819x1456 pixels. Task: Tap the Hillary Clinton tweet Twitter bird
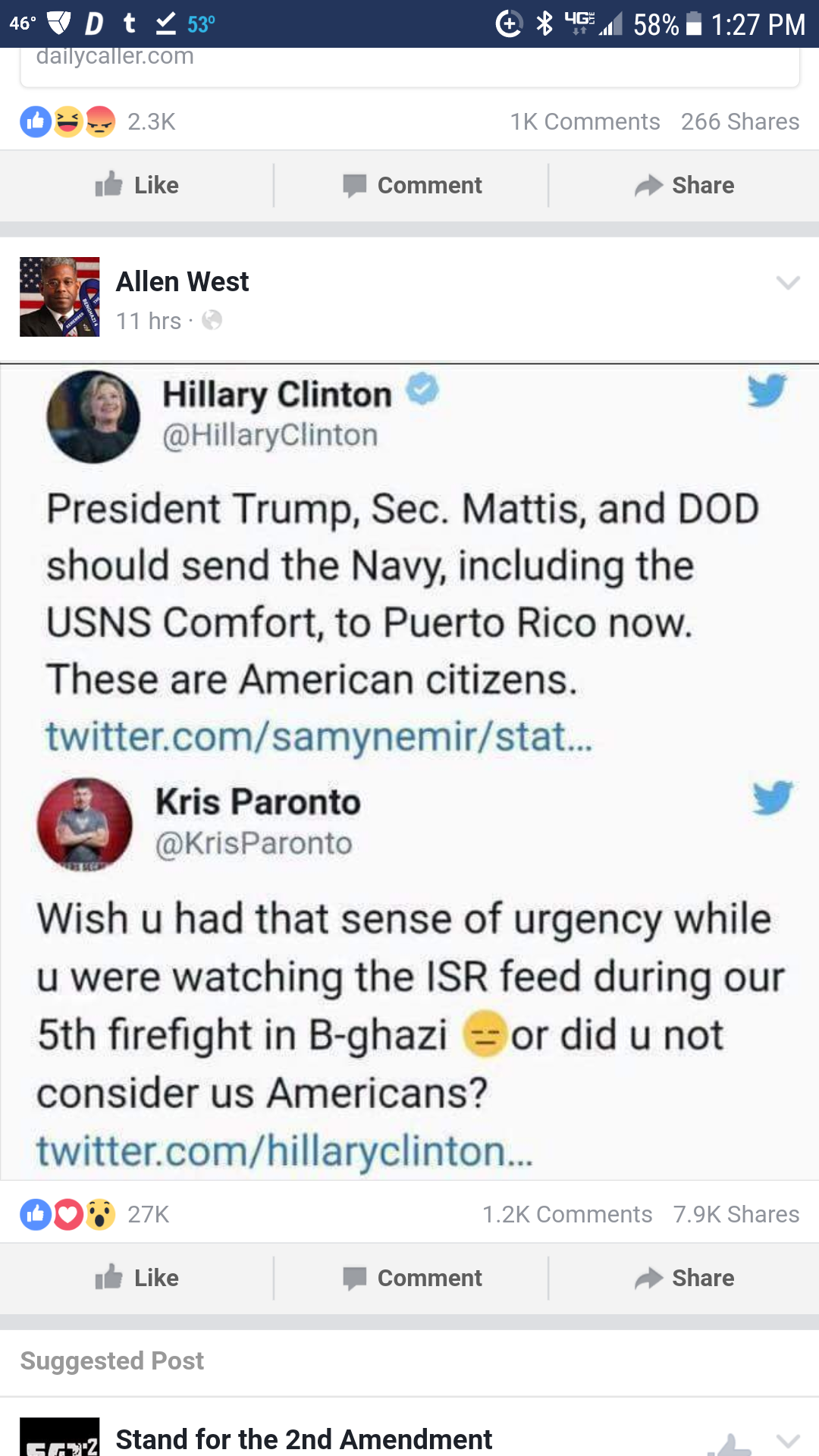coord(767,390)
